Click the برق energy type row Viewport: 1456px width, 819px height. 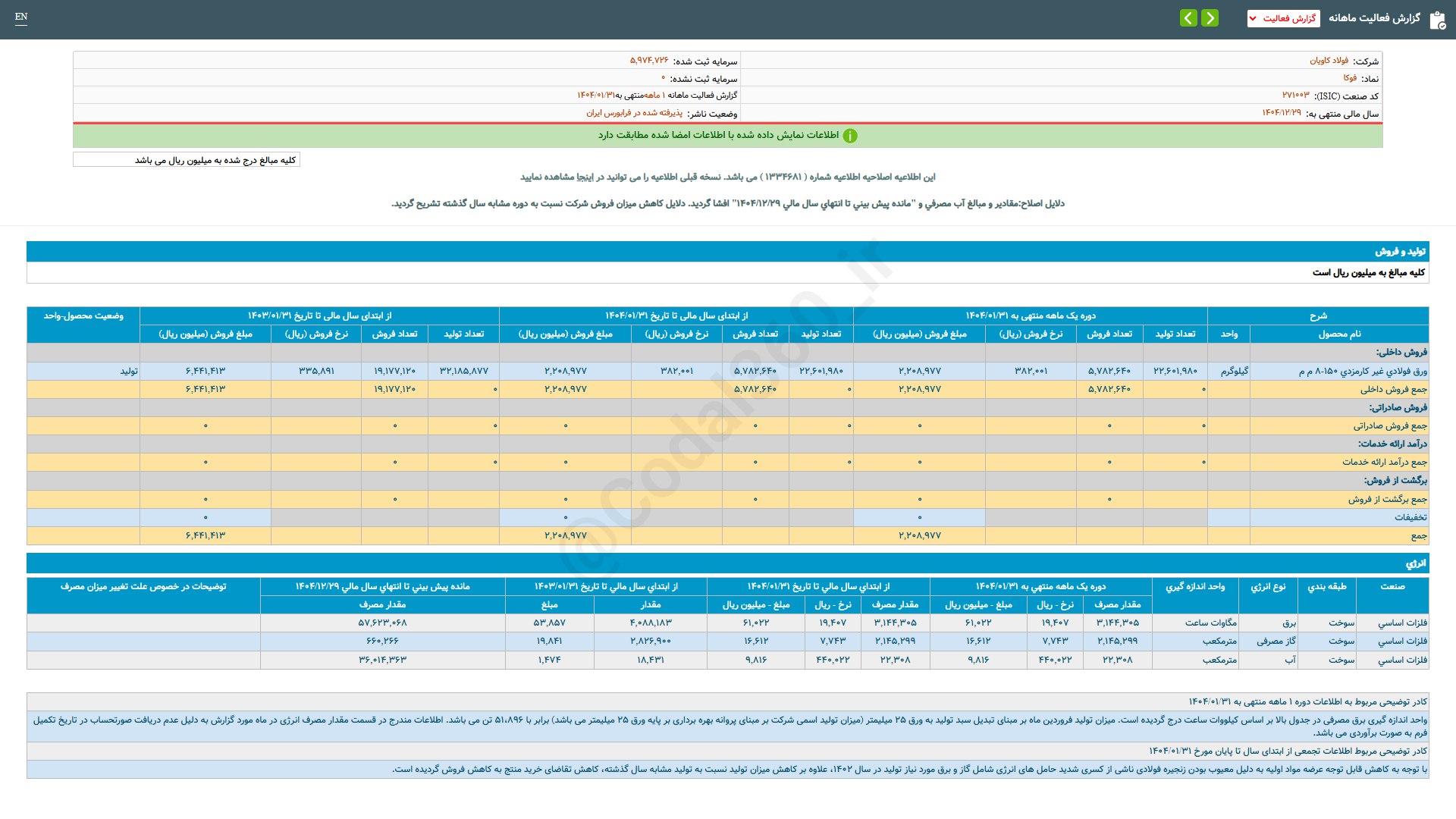(1288, 623)
